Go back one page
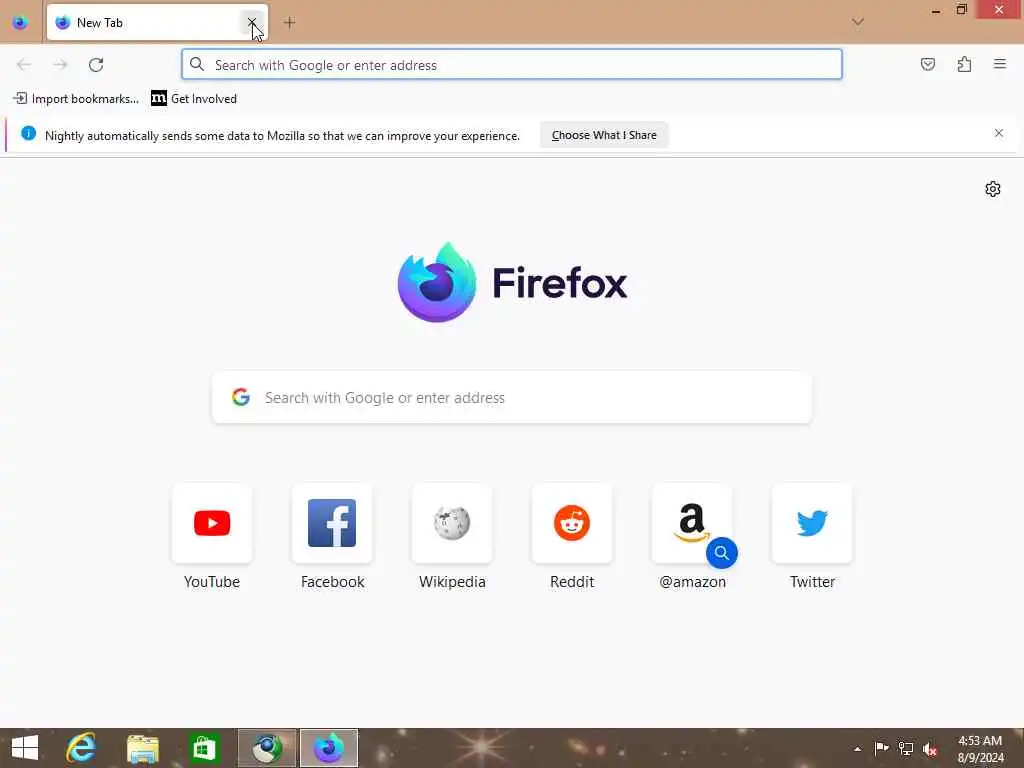The width and height of the screenshot is (1024, 768). click(24, 65)
